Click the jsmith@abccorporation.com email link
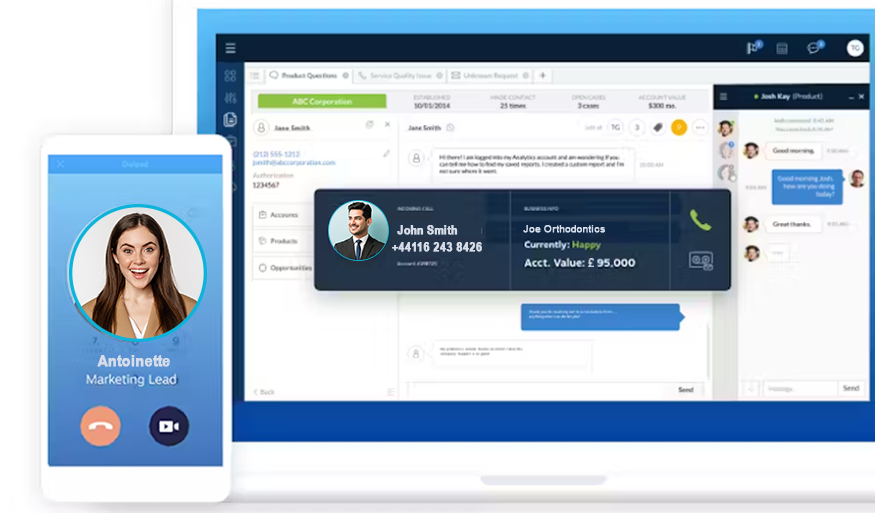Image resolution: width=875 pixels, height=513 pixels. [x=294, y=162]
